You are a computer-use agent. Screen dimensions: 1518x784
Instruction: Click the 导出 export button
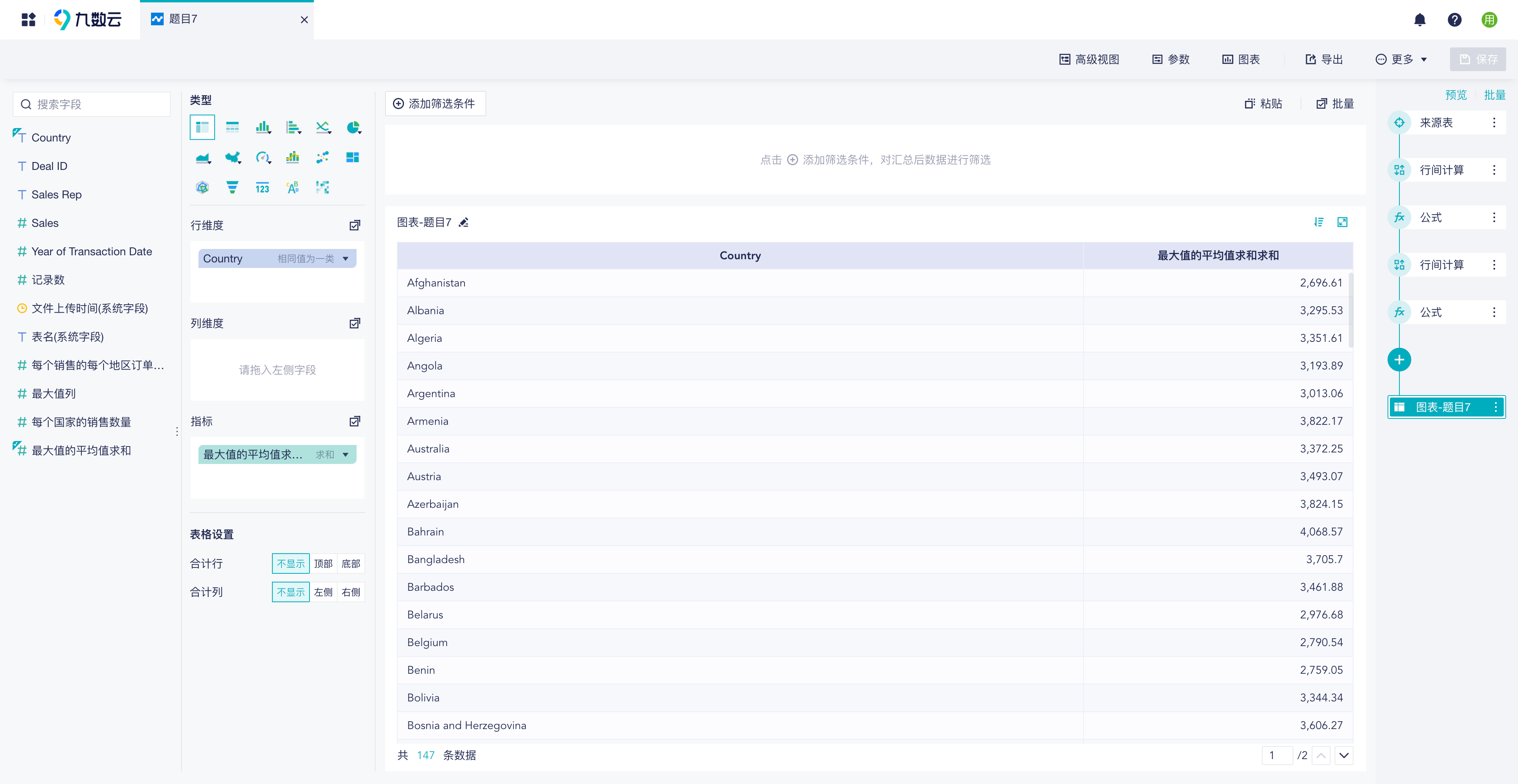click(1324, 60)
